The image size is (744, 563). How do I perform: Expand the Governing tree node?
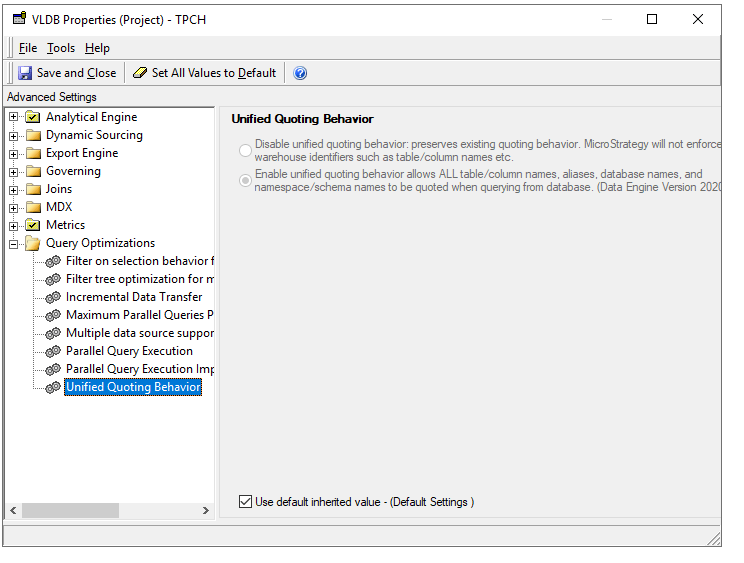tap(14, 171)
